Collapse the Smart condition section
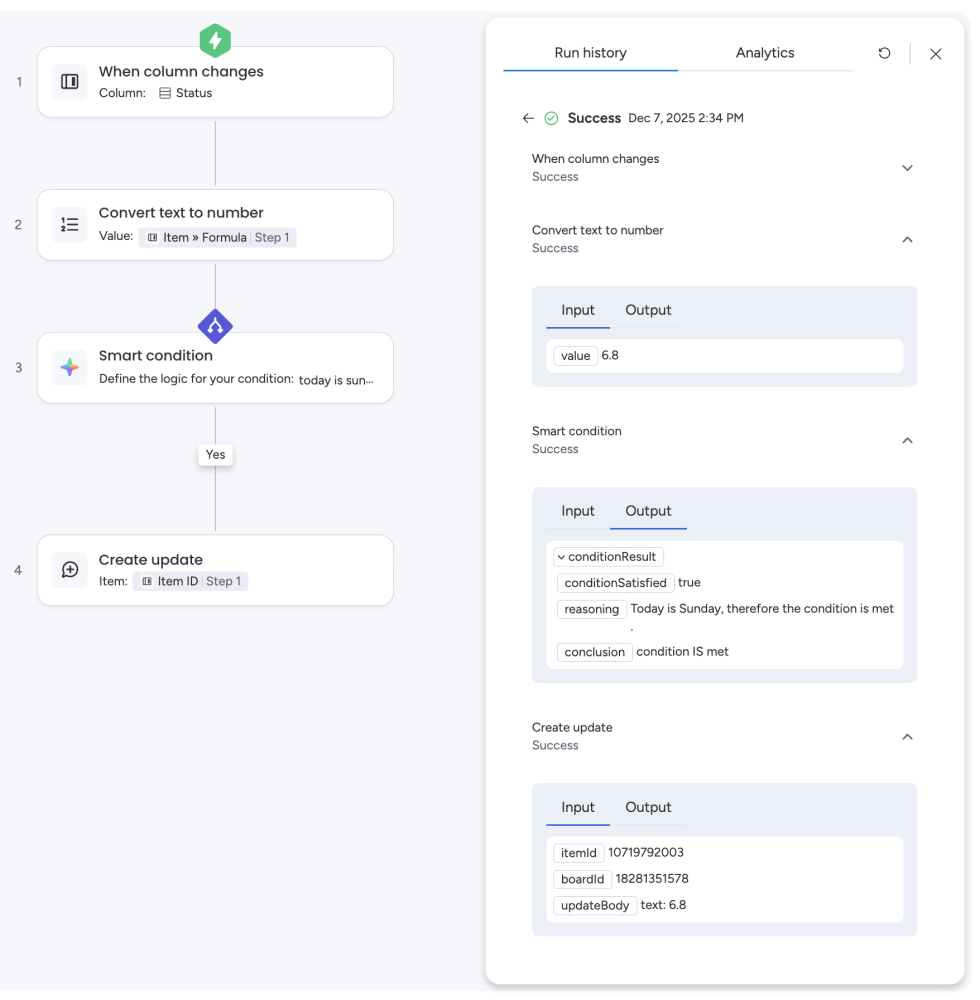 coord(907,441)
